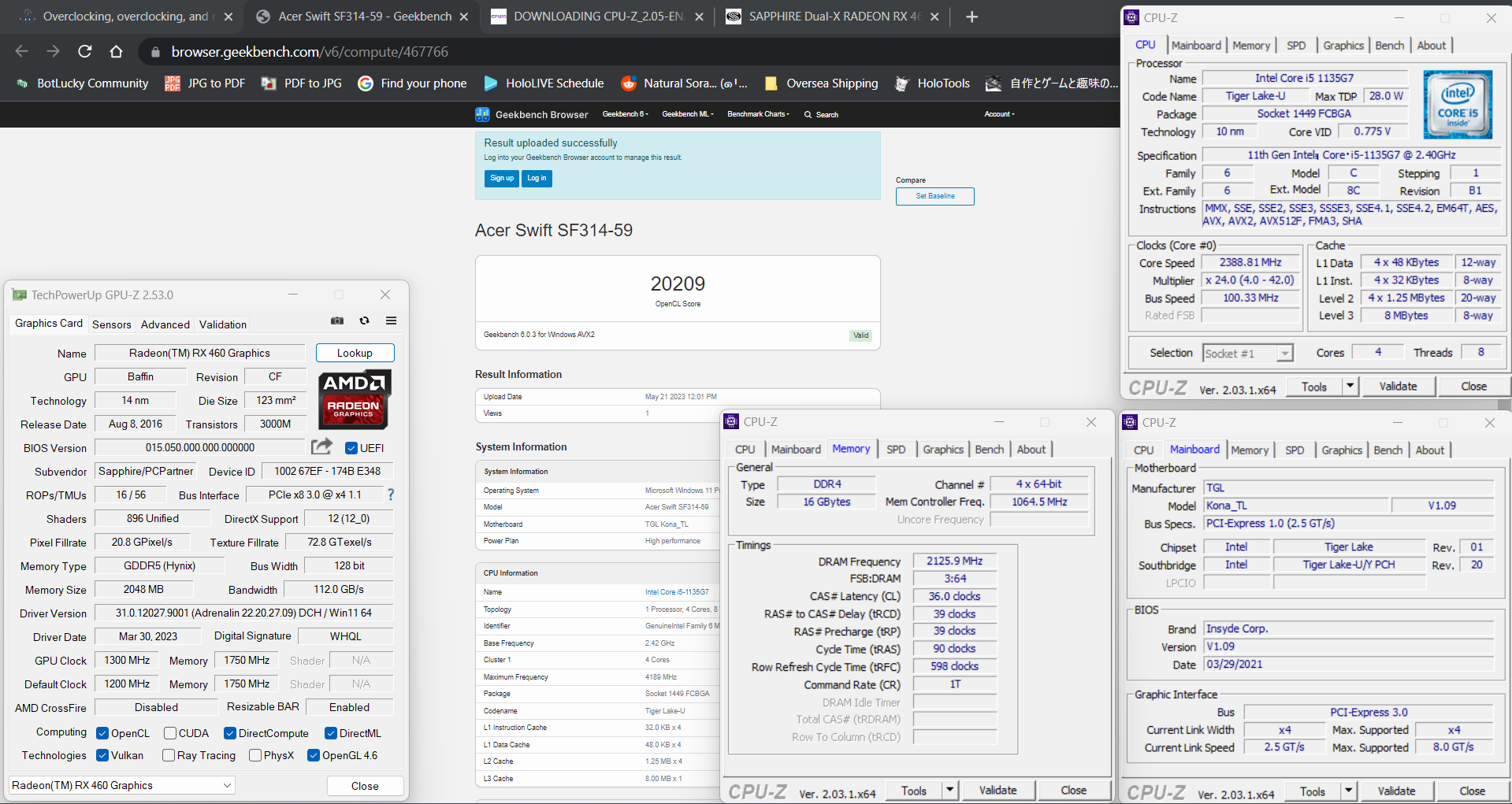Image resolution: width=1512 pixels, height=804 pixels.
Task: Click the Intel Core i5-1135G7 CPU link
Action: [677, 592]
